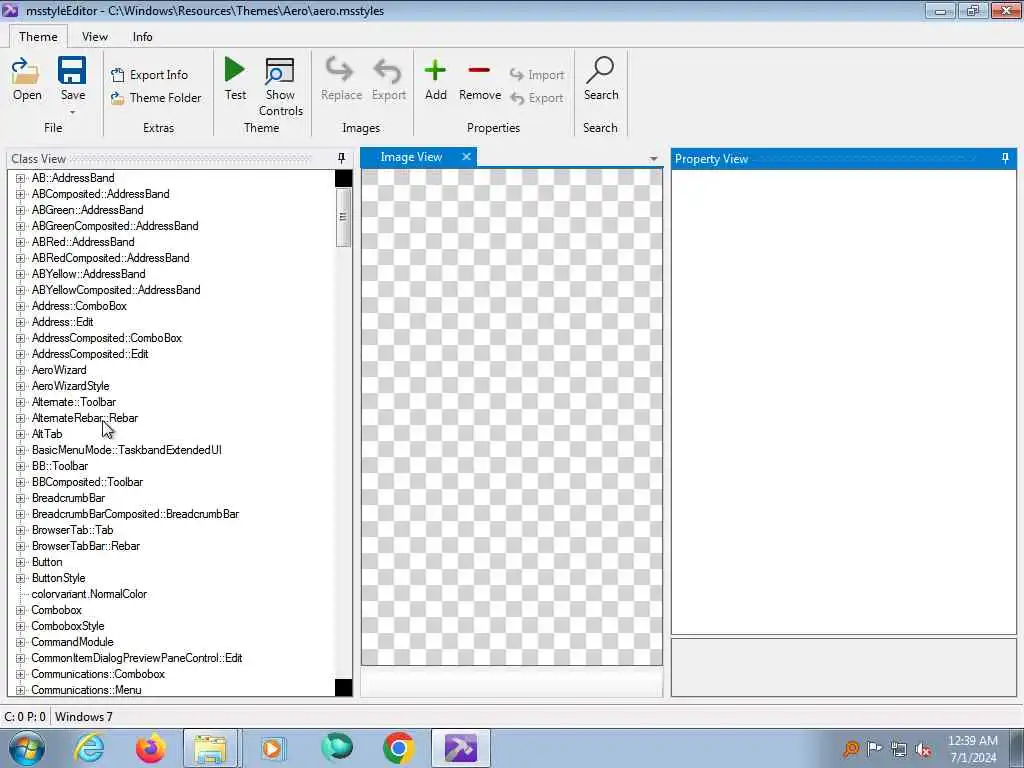Expand the ABGreen::AddressBand node

pyautogui.click(x=20, y=210)
